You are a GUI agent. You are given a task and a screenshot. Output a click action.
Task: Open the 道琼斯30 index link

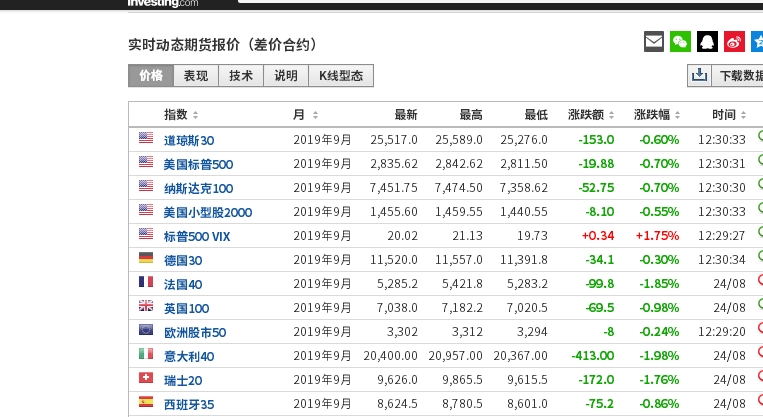point(189,140)
